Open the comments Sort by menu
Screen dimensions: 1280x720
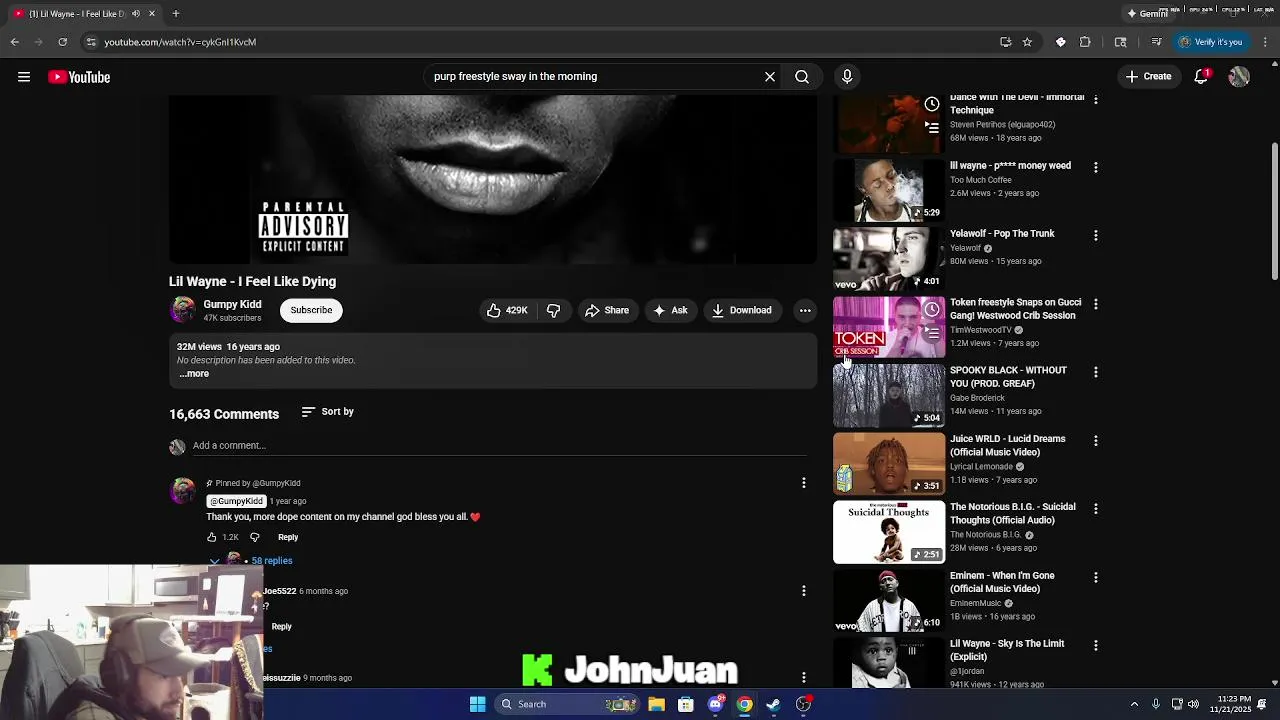pos(328,411)
